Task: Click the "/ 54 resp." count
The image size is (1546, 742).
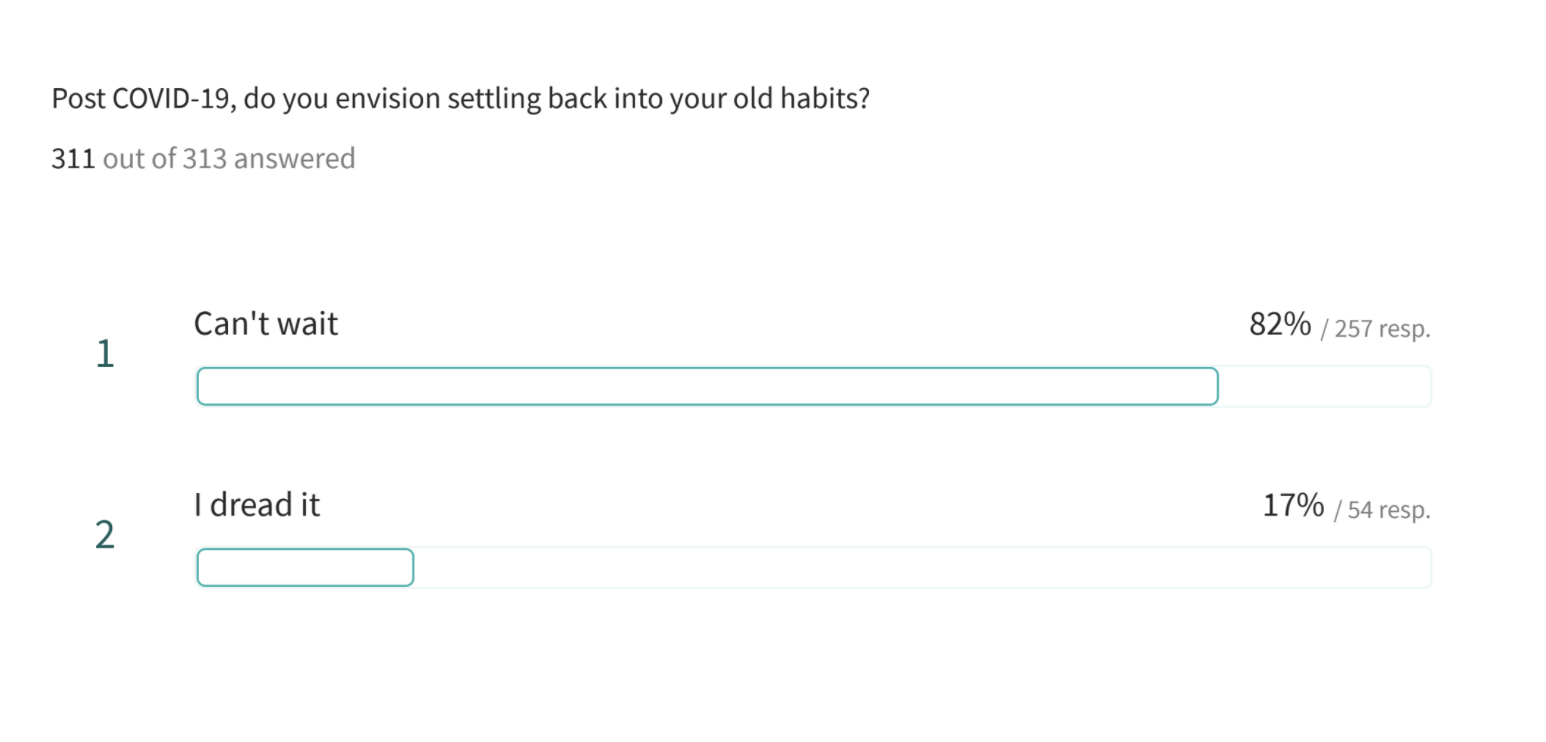Action: point(1383,509)
